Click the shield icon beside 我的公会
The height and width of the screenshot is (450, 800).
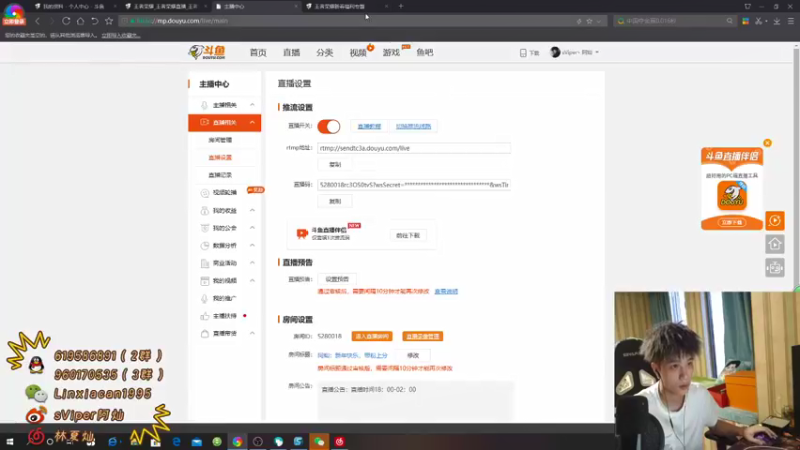(x=205, y=228)
